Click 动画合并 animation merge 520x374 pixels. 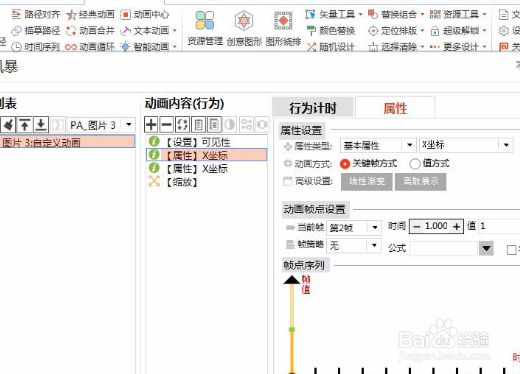pyautogui.click(x=90, y=31)
